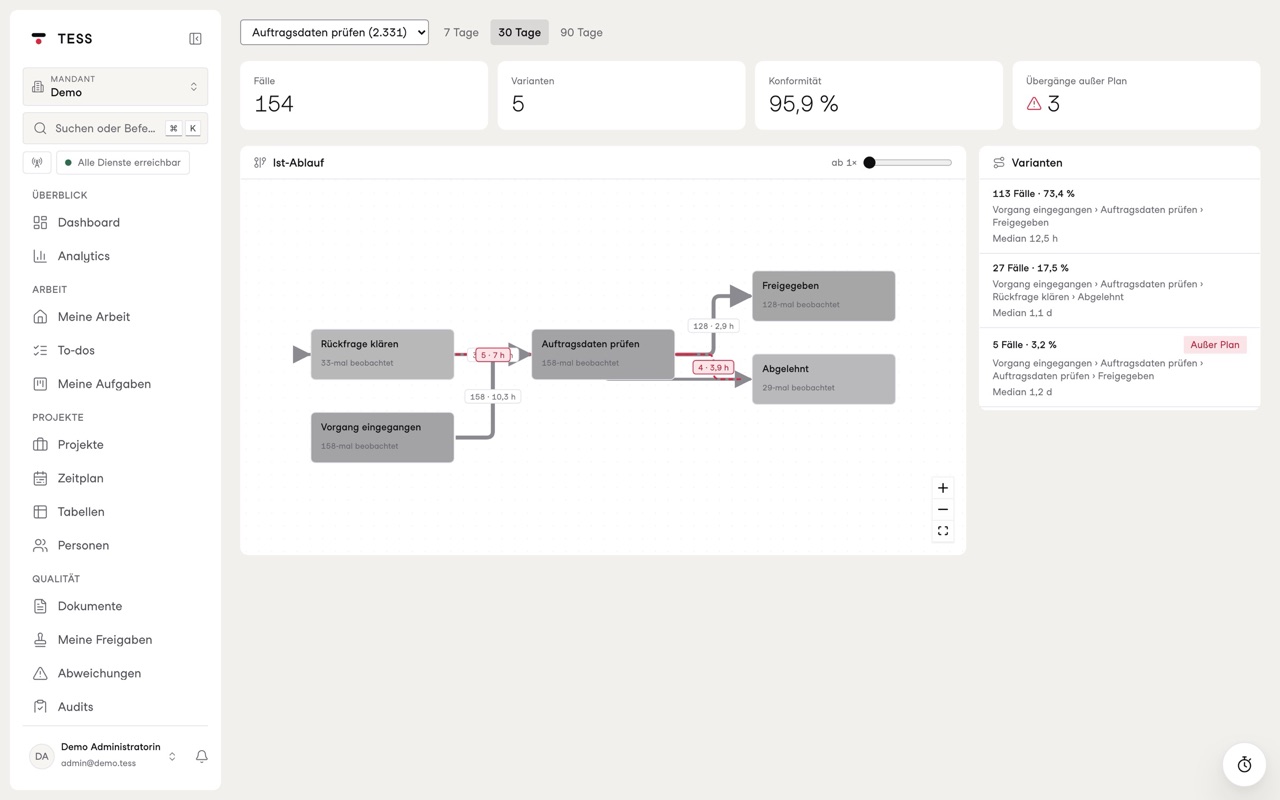This screenshot has height=800, width=1280.
Task: Click the Vorgang eingegangen node
Action: coord(382,437)
